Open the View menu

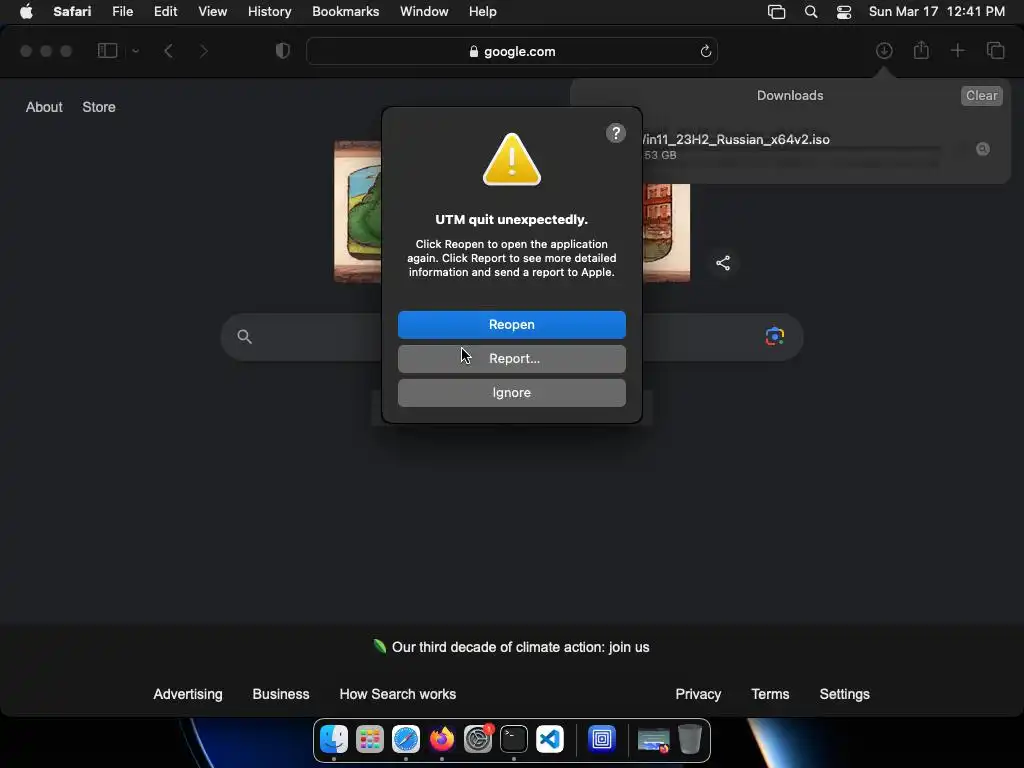(212, 12)
